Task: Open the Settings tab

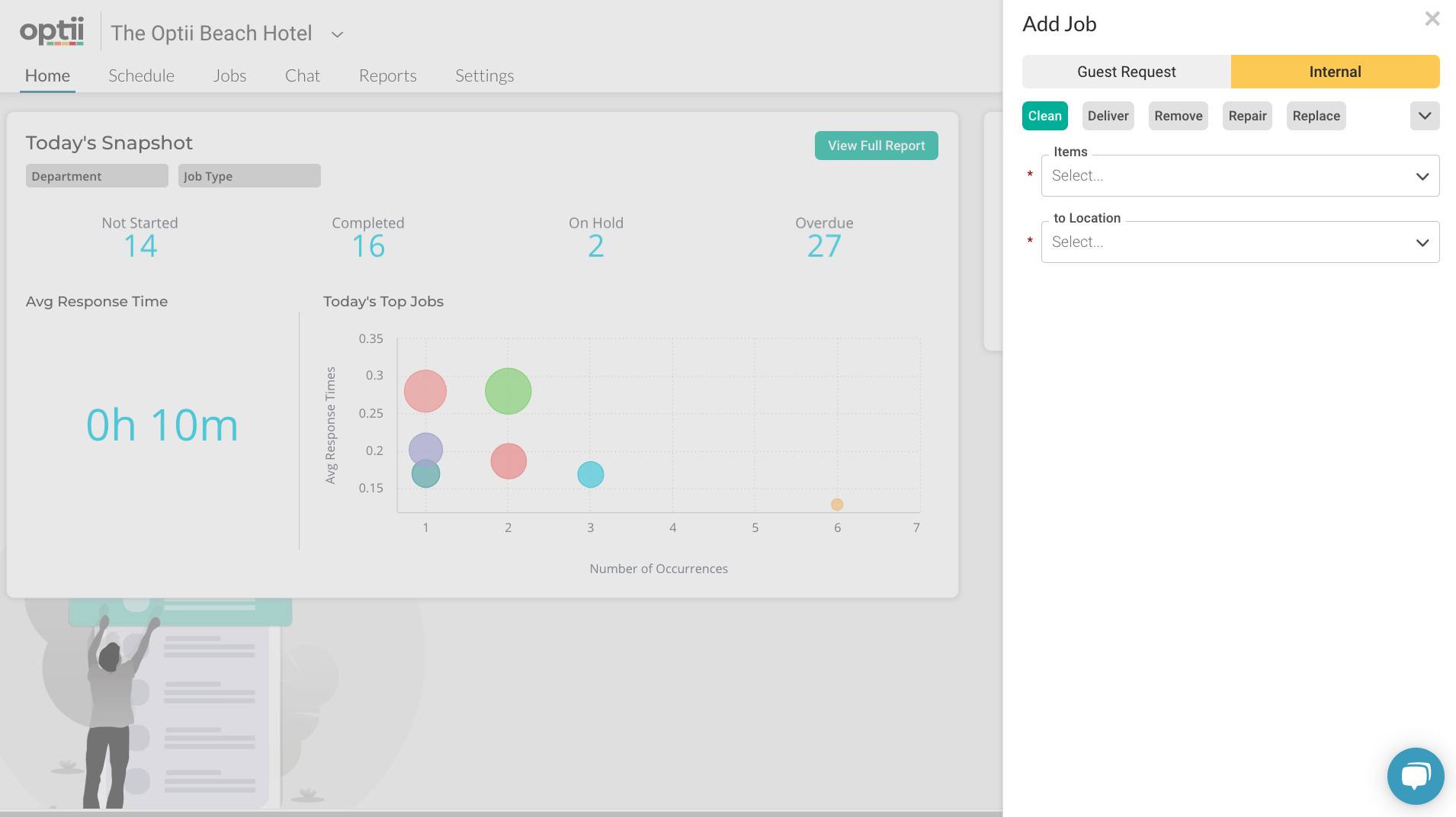Action: coord(484,75)
